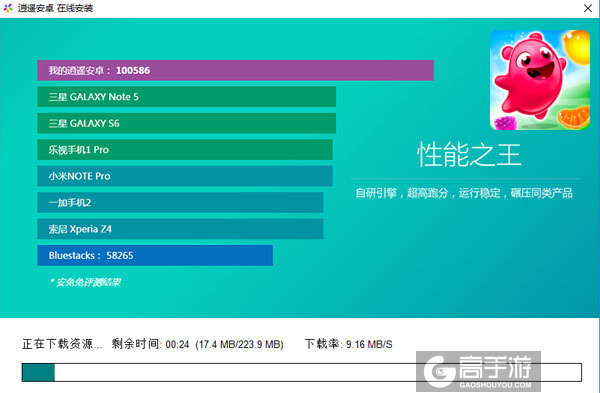Click the download rate 9.16 MB/S

(x=369, y=344)
